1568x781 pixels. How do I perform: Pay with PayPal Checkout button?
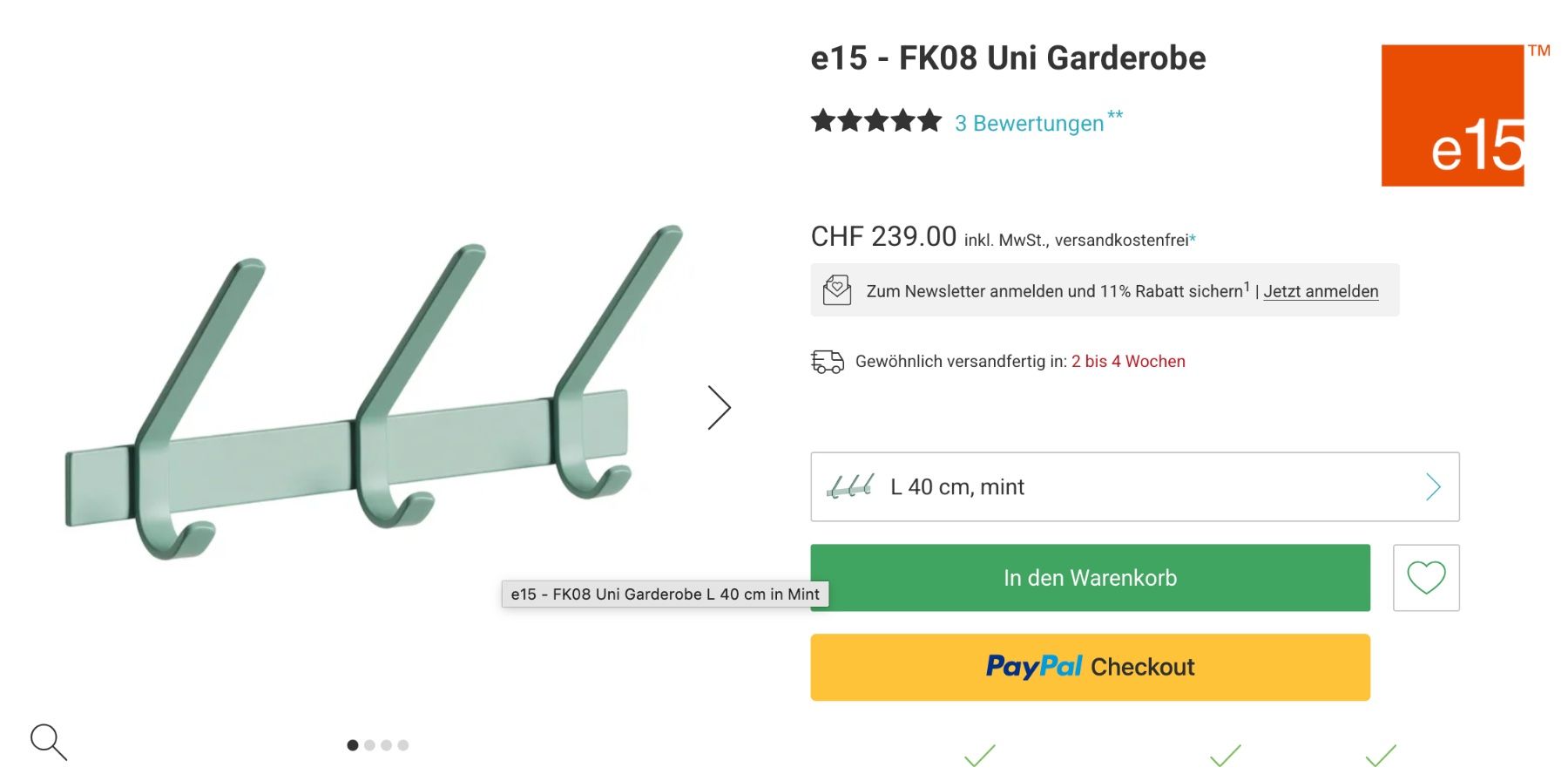[x=1090, y=668]
